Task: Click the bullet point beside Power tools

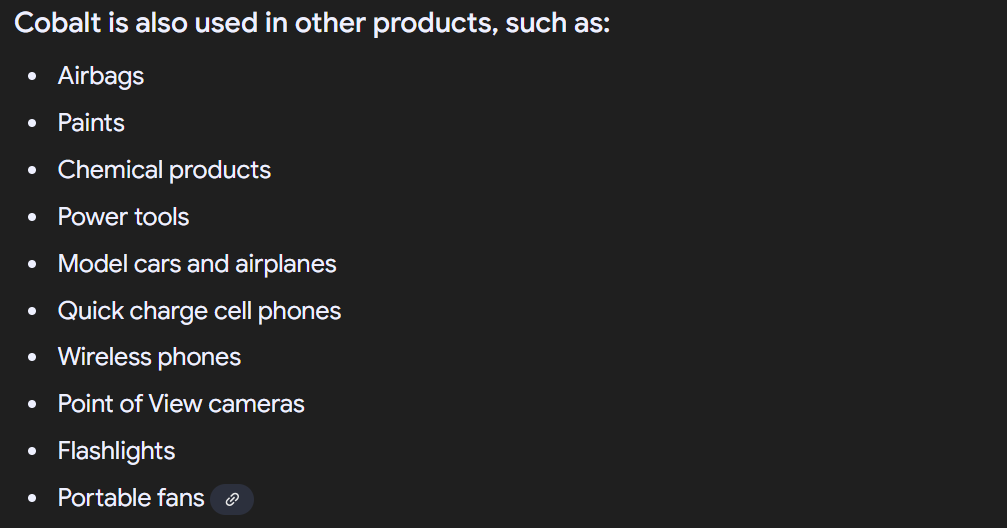Action: click(33, 217)
